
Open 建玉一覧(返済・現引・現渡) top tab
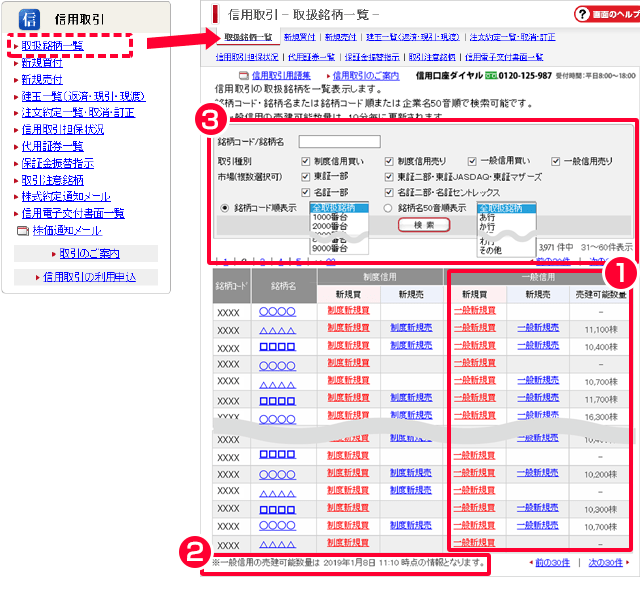(x=413, y=37)
